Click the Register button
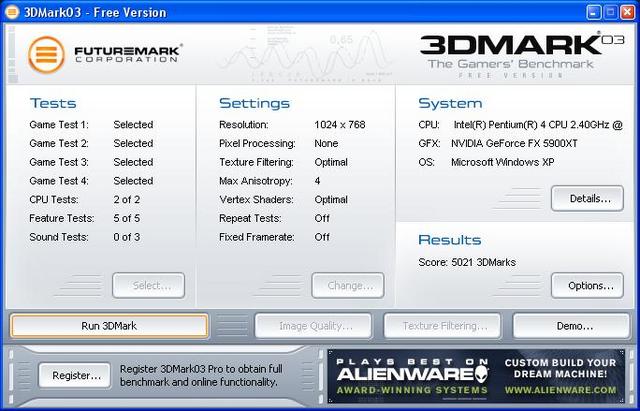Image resolution: width=640 pixels, height=411 pixels. [x=74, y=376]
